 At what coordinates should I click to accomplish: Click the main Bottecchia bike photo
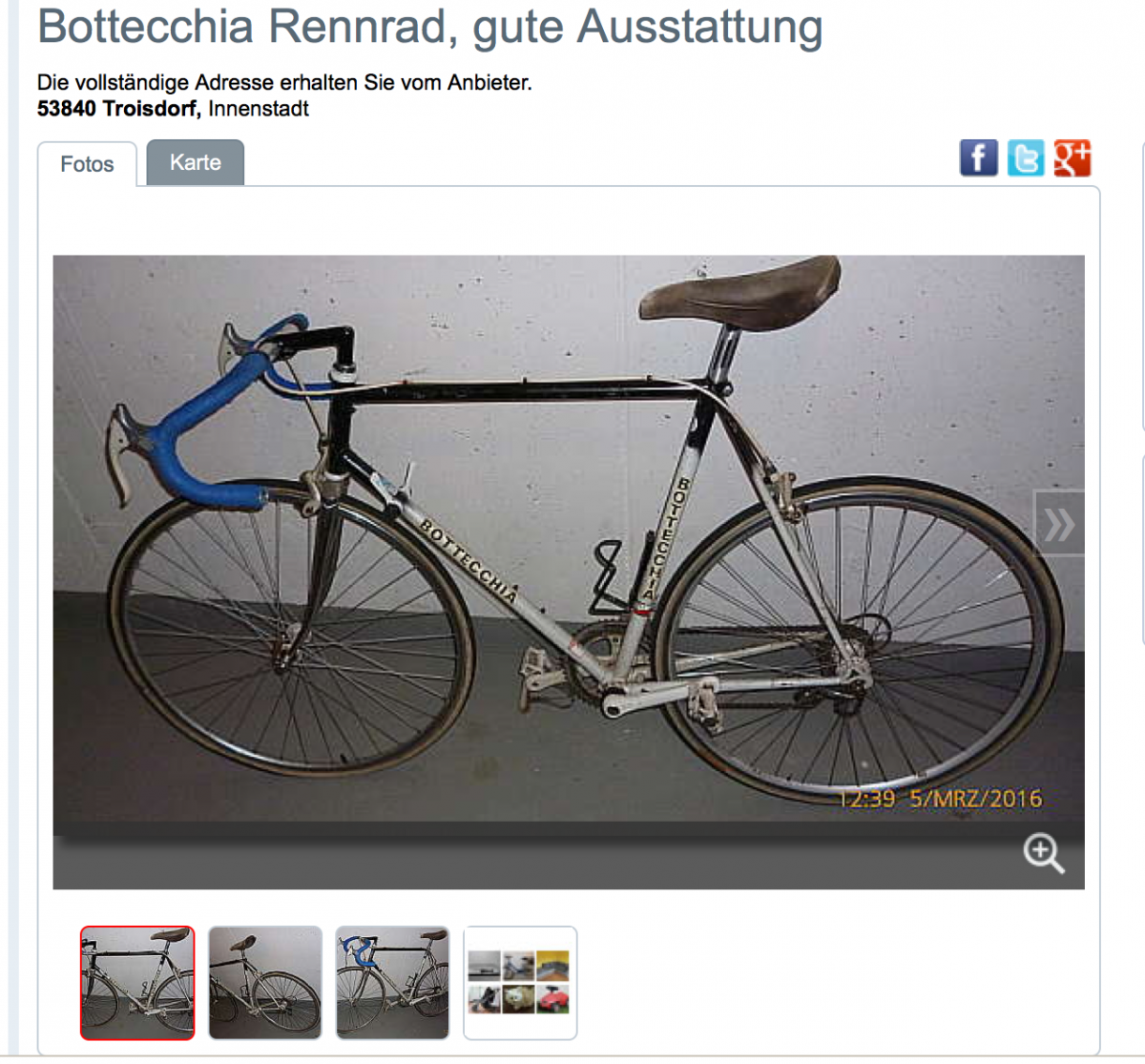569,539
